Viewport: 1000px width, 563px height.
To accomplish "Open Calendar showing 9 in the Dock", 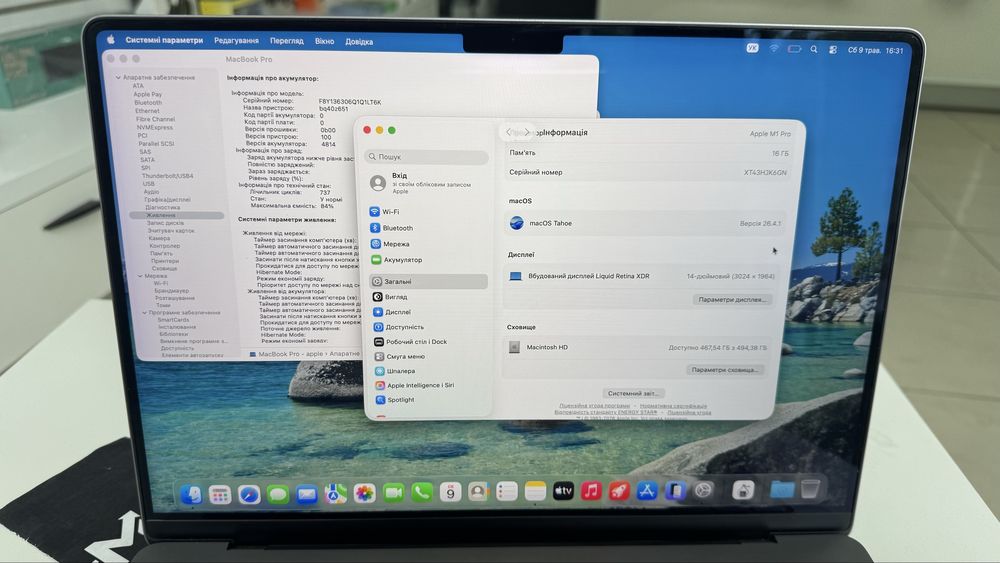I will [450, 492].
